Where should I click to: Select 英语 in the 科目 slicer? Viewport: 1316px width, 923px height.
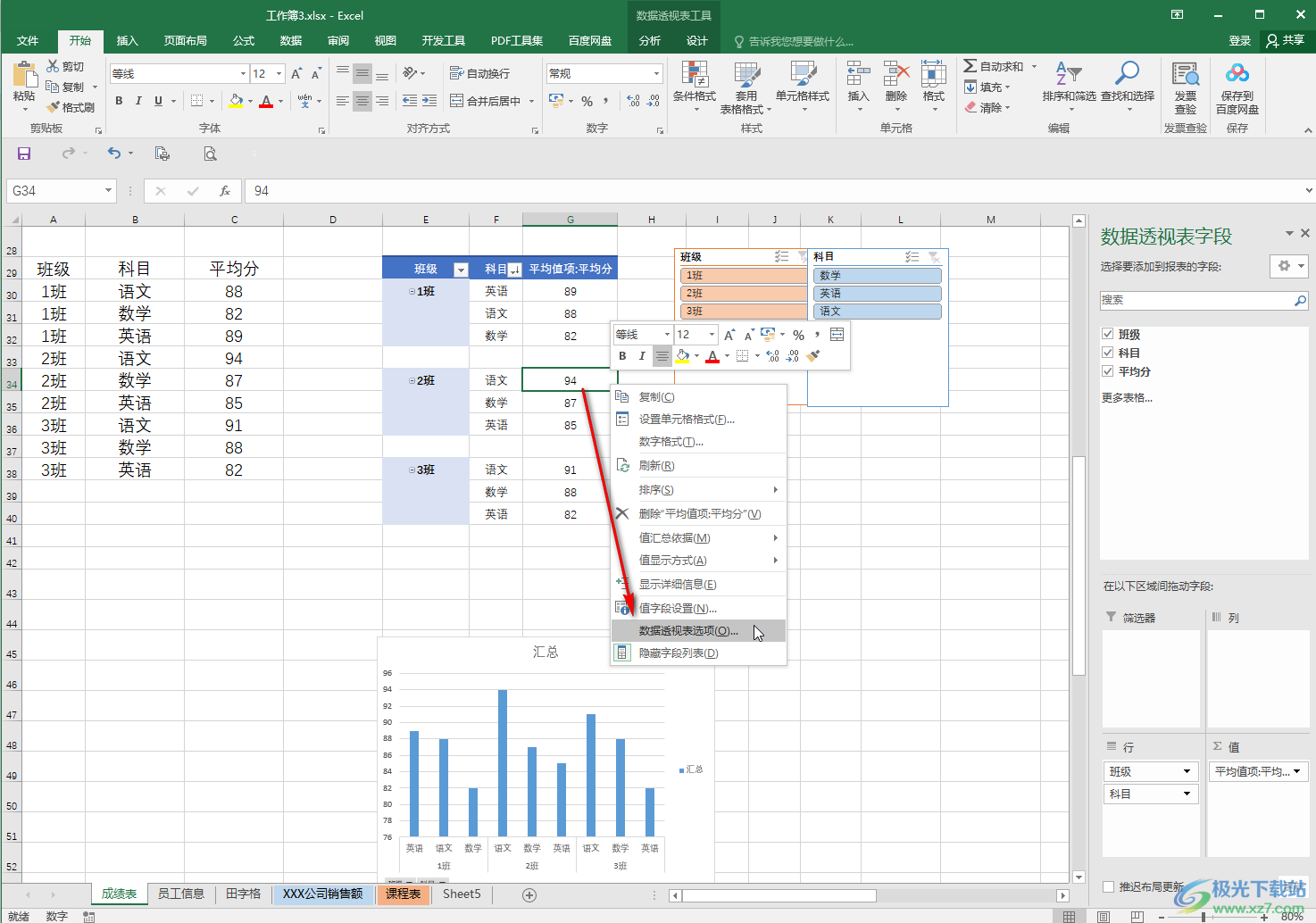point(877,293)
